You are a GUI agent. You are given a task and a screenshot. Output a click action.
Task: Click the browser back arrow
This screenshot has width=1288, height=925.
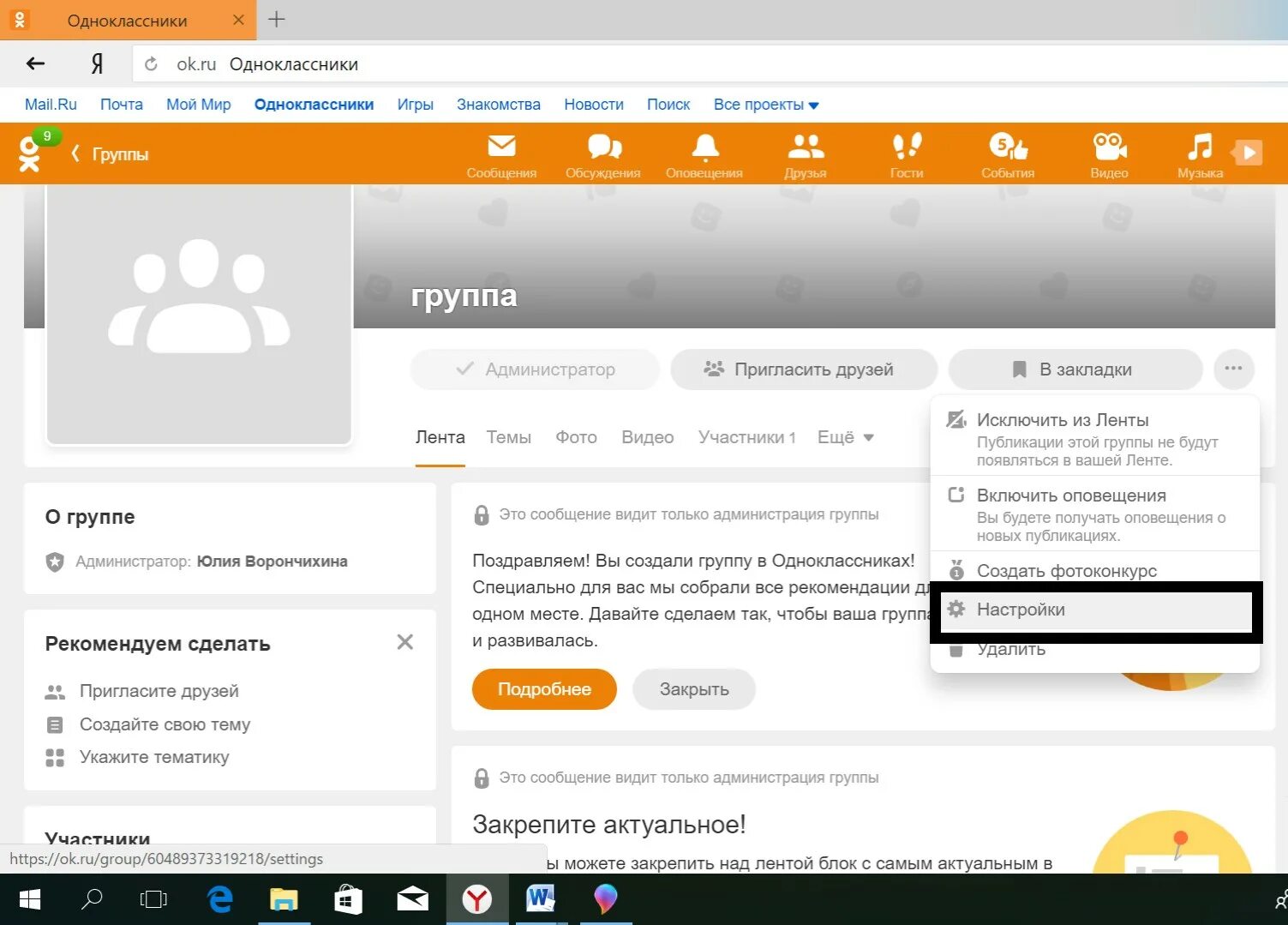click(35, 63)
